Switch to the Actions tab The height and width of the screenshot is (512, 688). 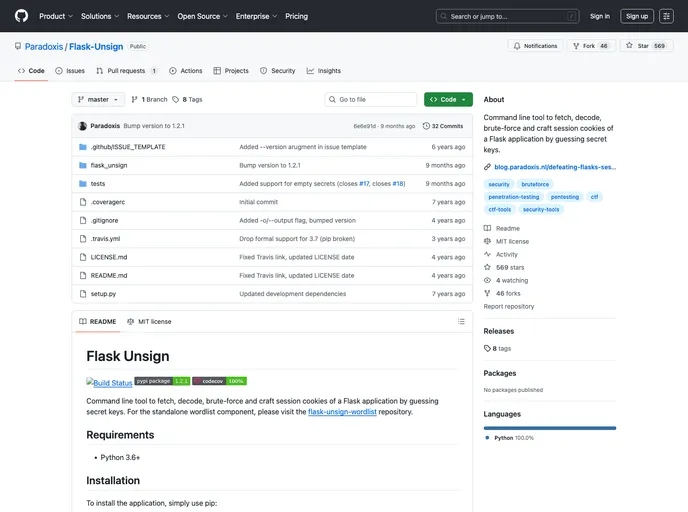pyautogui.click(x=186, y=71)
